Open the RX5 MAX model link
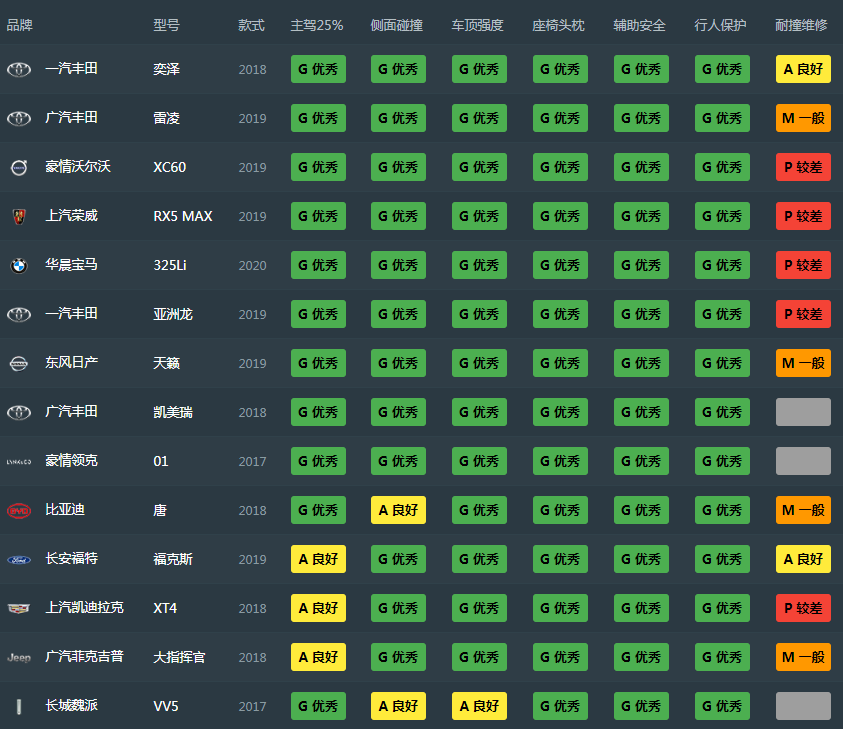 pyautogui.click(x=182, y=216)
